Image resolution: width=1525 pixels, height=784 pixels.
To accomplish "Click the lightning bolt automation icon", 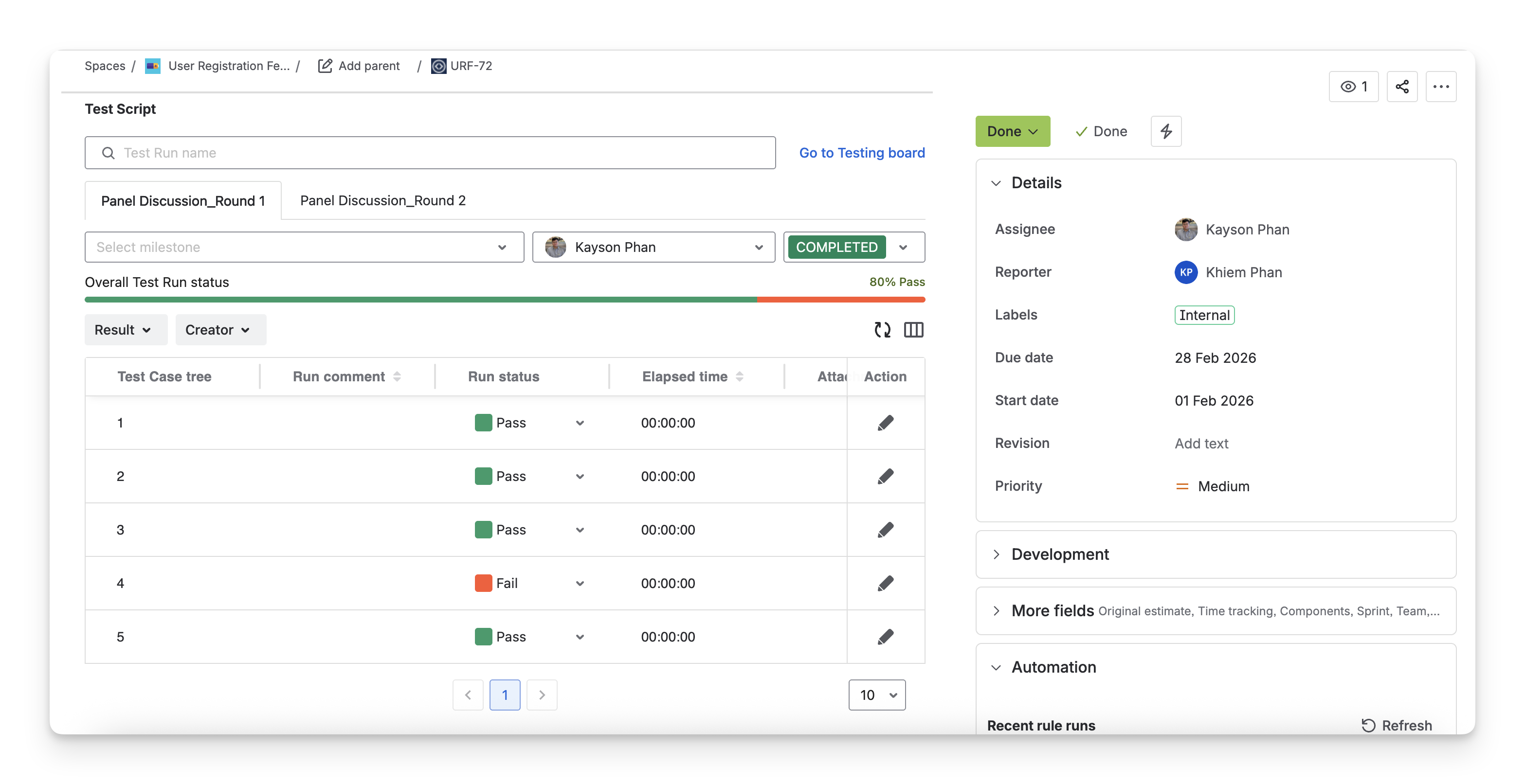I will click(1166, 131).
